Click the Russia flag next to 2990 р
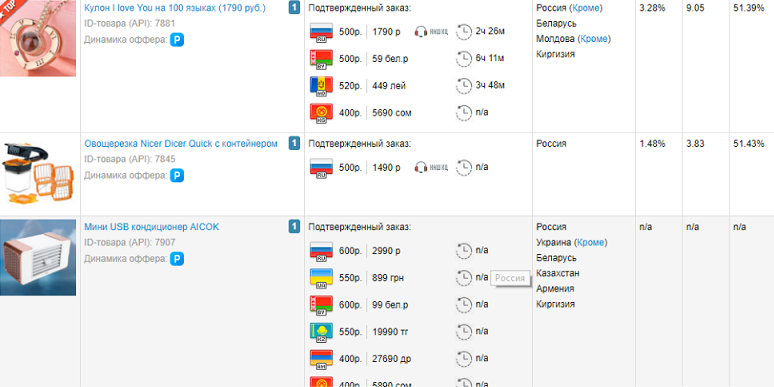 point(321,251)
